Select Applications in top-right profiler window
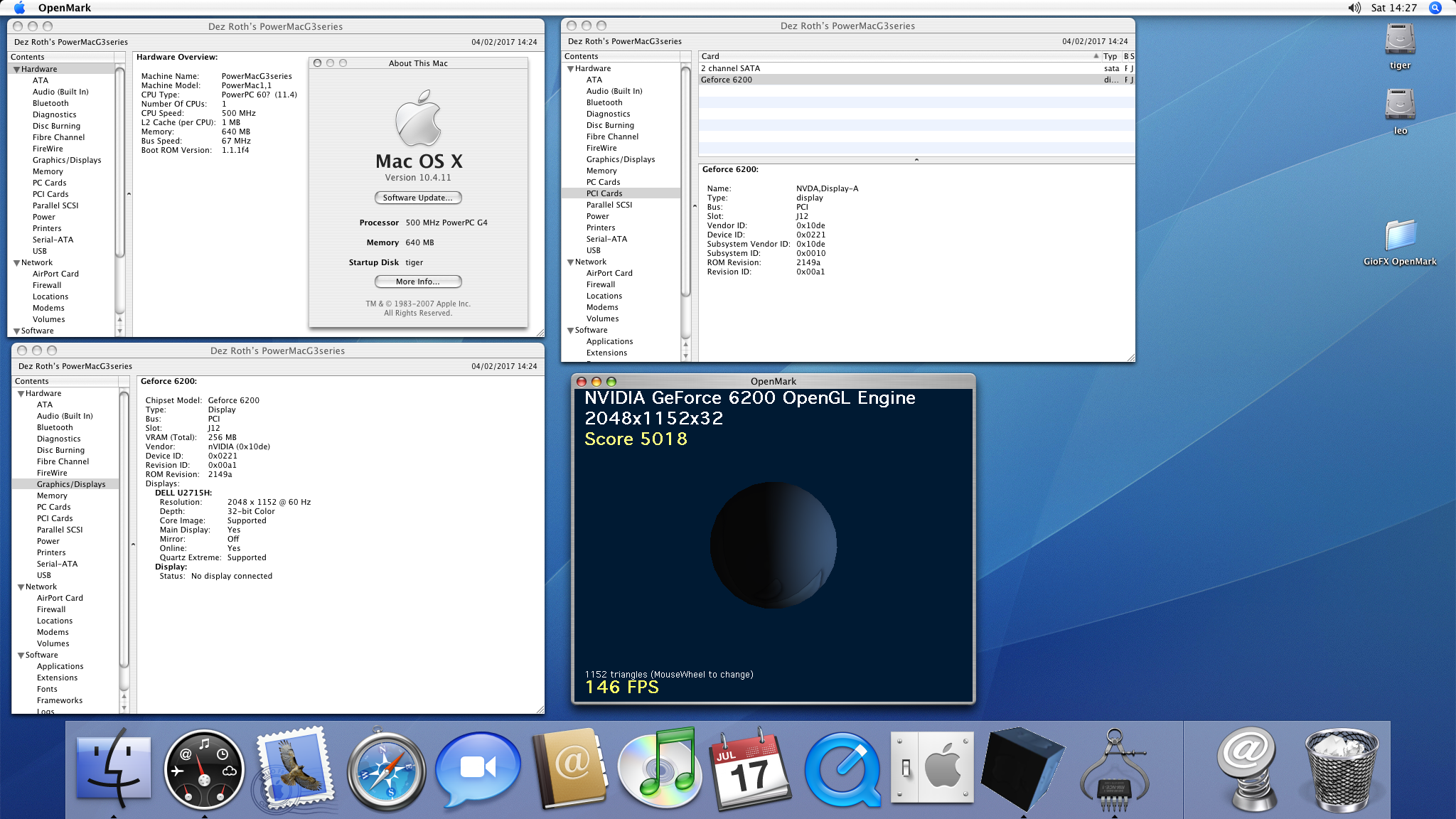Screen dimensions: 1456x819 [x=609, y=341]
